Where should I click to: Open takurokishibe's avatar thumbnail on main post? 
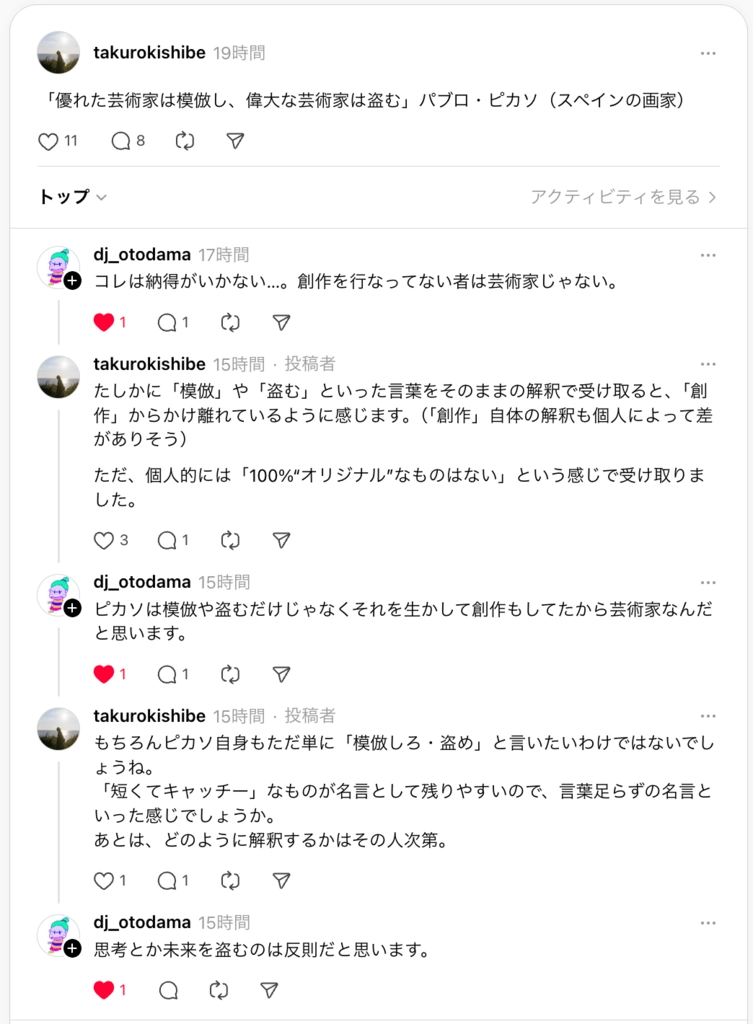pyautogui.click(x=58, y=53)
